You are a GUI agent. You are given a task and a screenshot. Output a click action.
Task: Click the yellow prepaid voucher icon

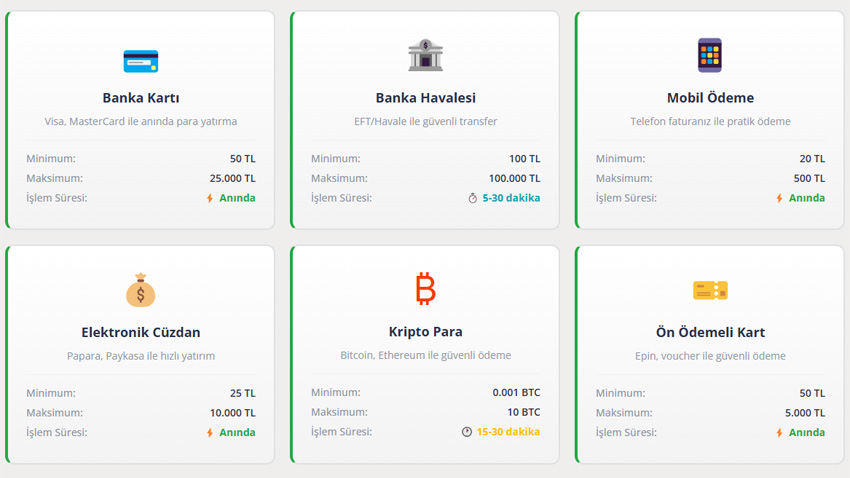pyautogui.click(x=710, y=290)
